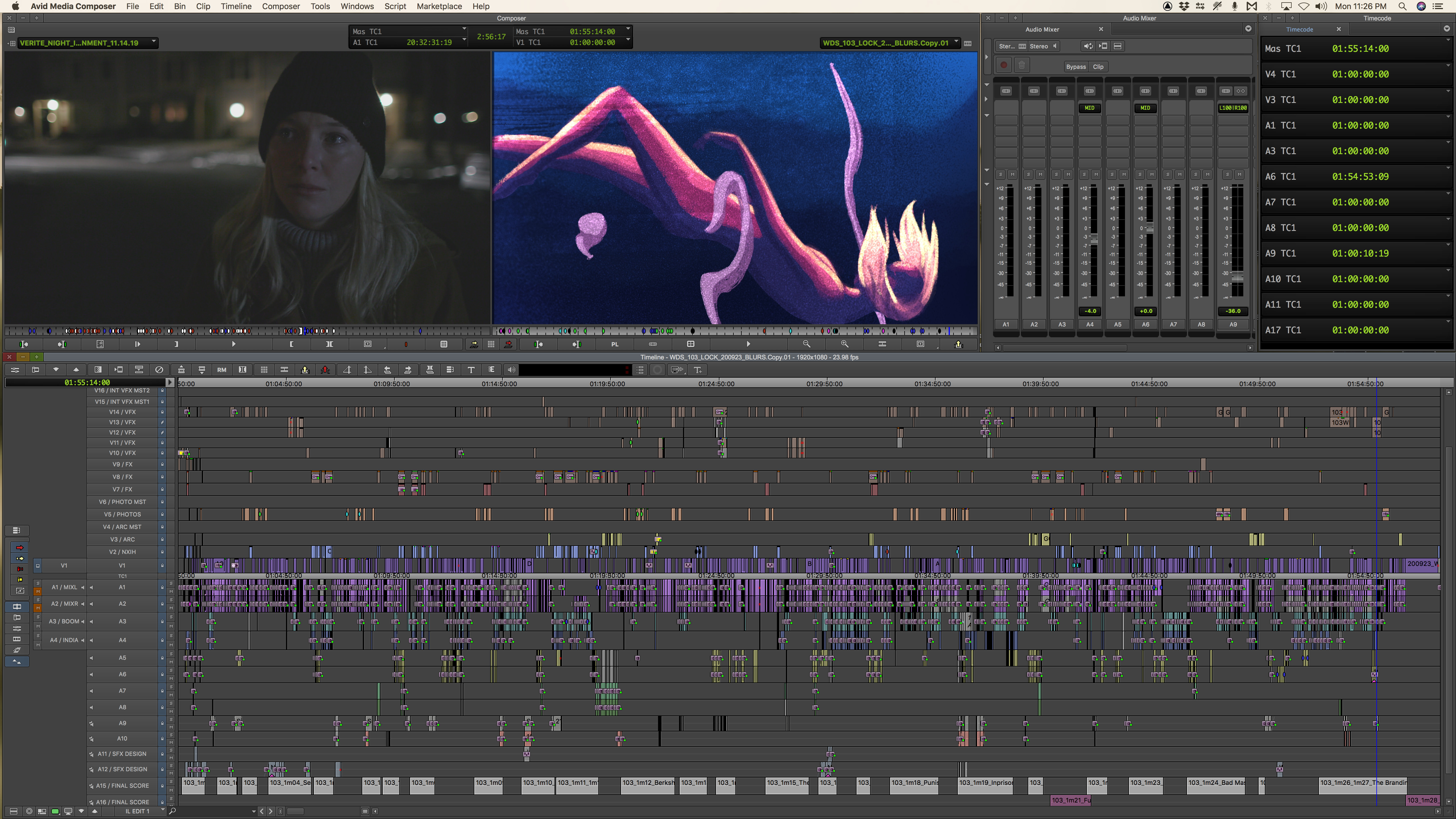
Task: Open the timeline RM render button
Action: click(x=222, y=370)
